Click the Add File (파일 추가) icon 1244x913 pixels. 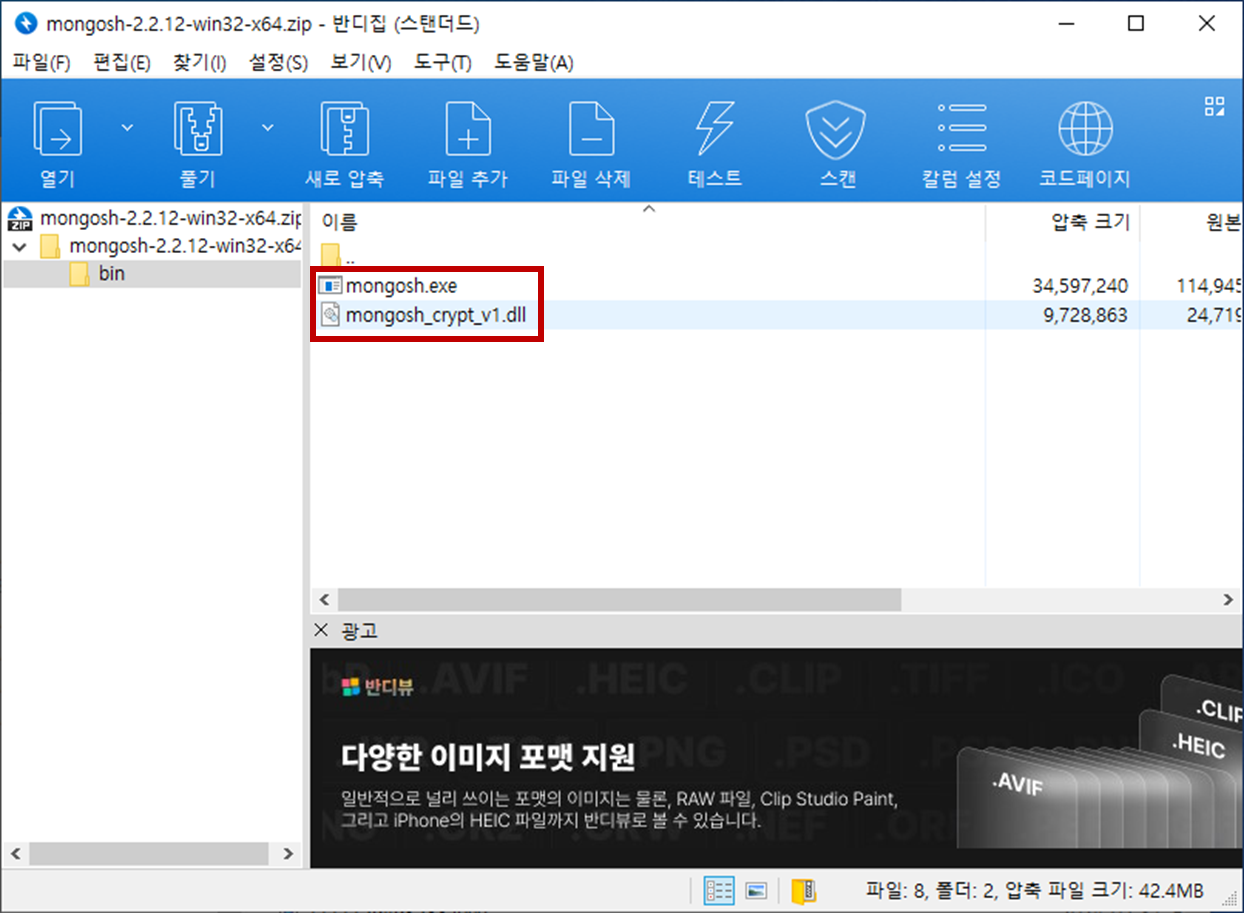click(467, 130)
